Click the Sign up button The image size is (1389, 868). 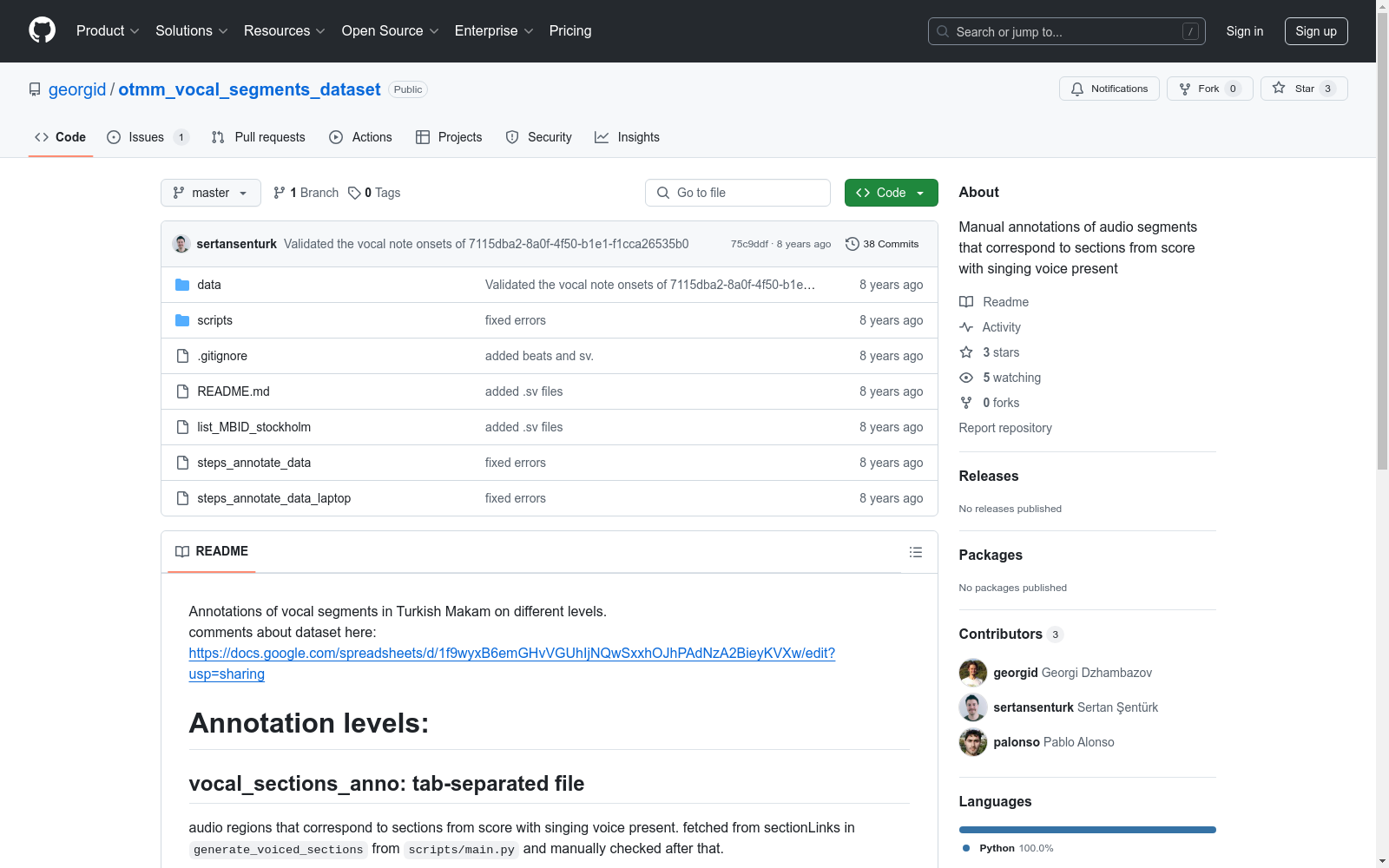click(1316, 31)
